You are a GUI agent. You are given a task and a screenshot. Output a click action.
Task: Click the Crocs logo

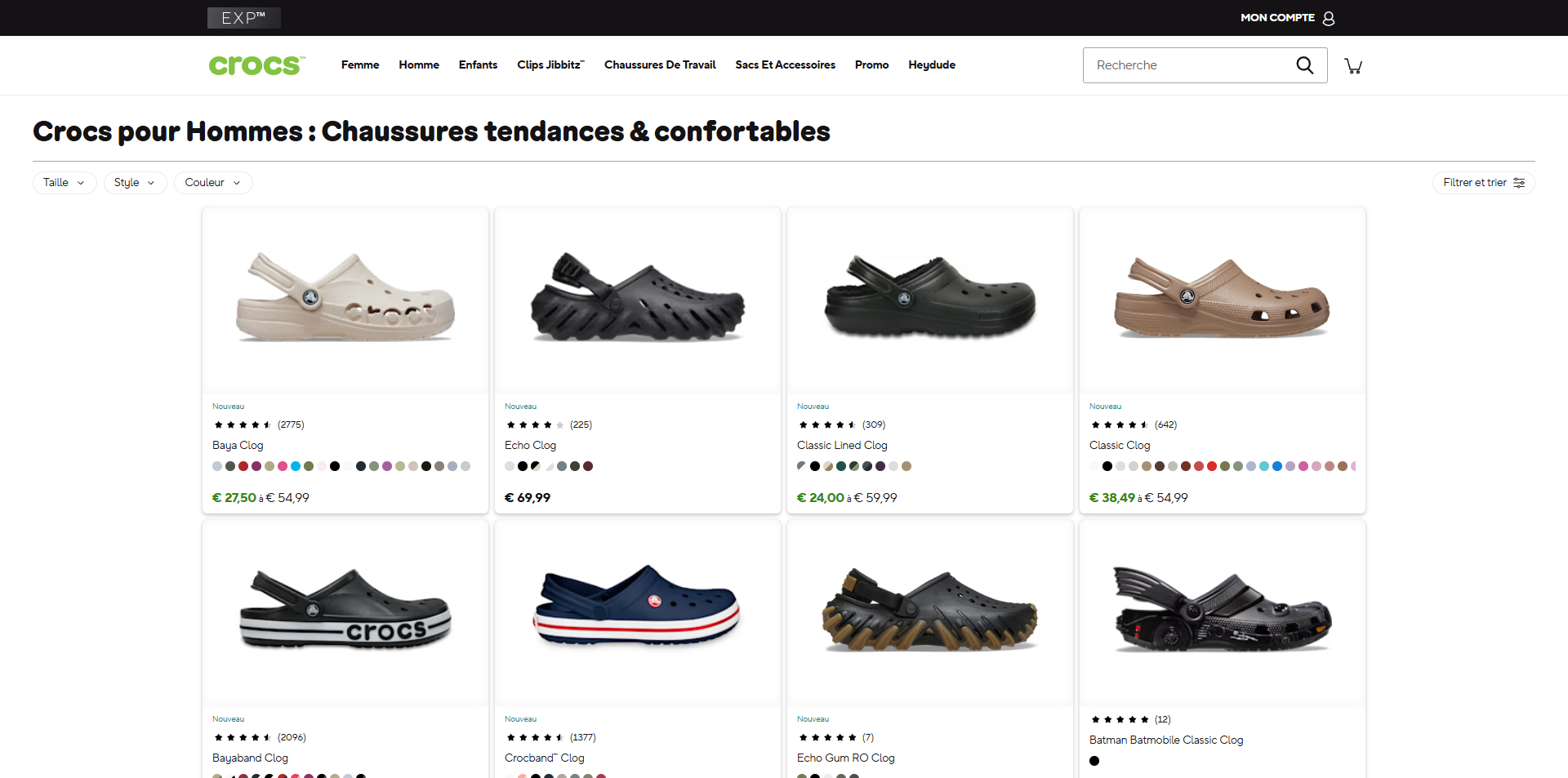tap(256, 64)
